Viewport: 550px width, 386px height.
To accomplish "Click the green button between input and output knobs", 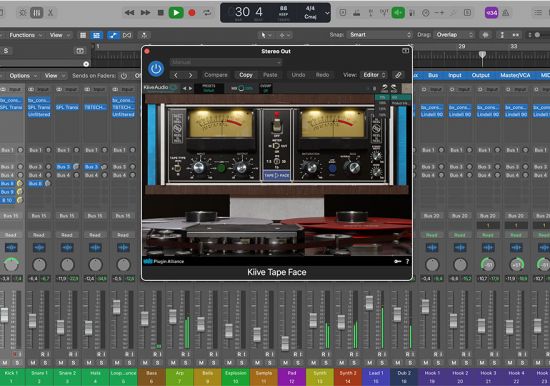I will point(221,168).
